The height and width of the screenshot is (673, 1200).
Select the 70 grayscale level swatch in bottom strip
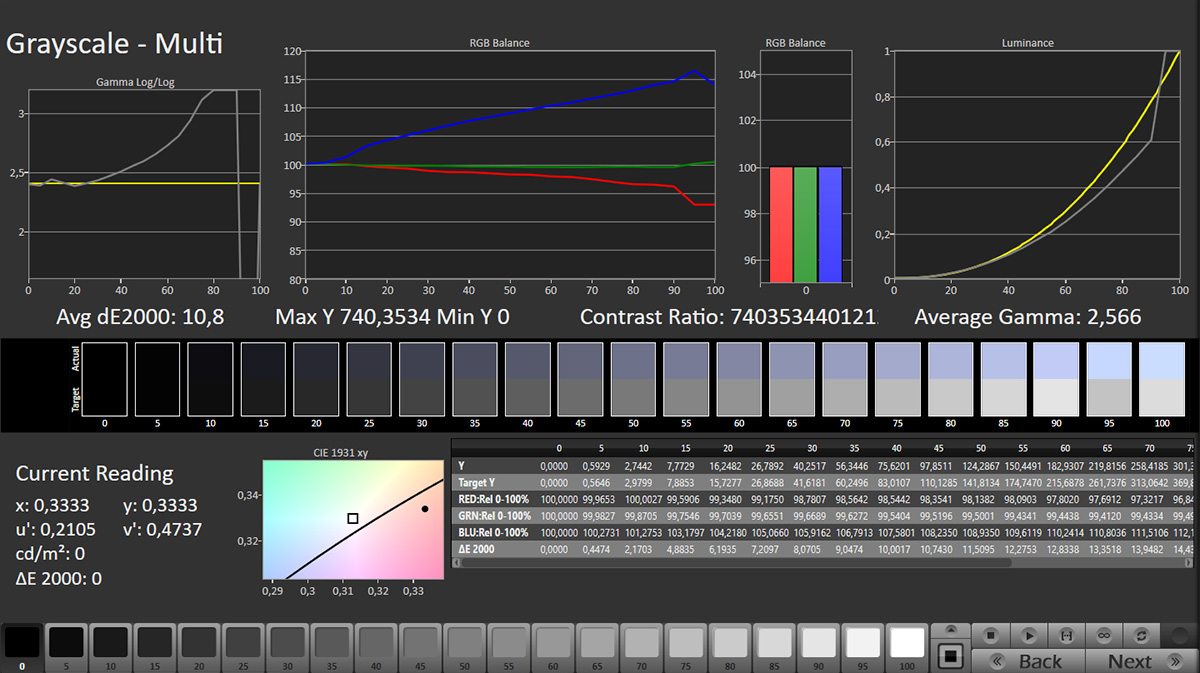point(640,647)
